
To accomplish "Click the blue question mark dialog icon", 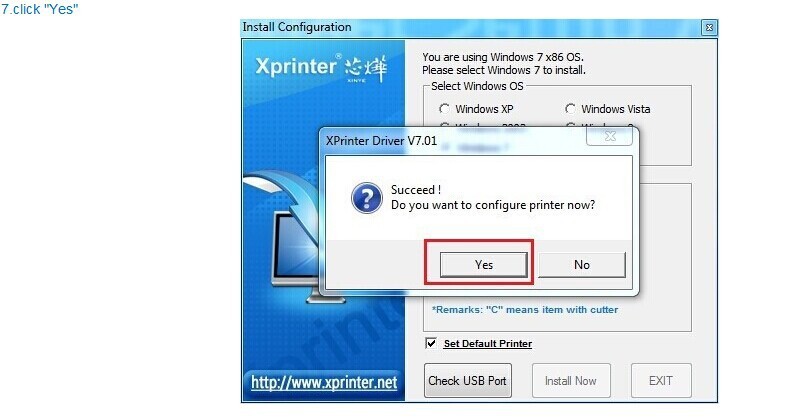I will [x=367, y=198].
